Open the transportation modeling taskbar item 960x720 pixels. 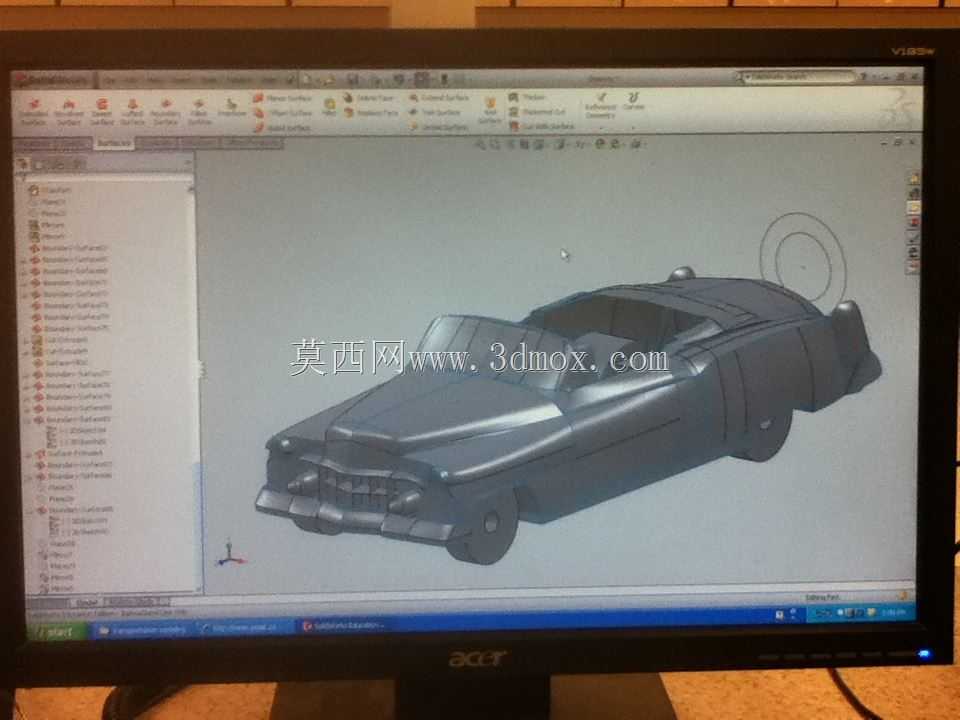click(x=143, y=629)
